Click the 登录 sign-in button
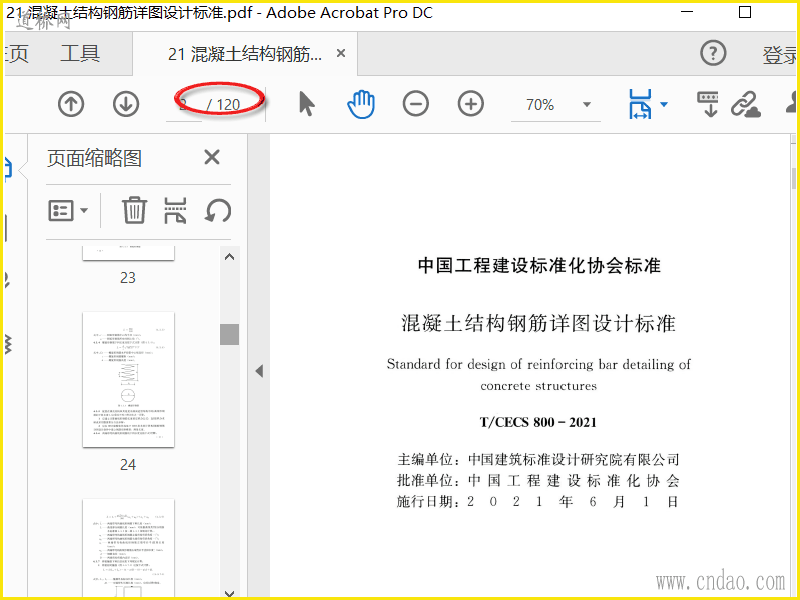Image resolution: width=800 pixels, height=600 pixels. (x=780, y=55)
